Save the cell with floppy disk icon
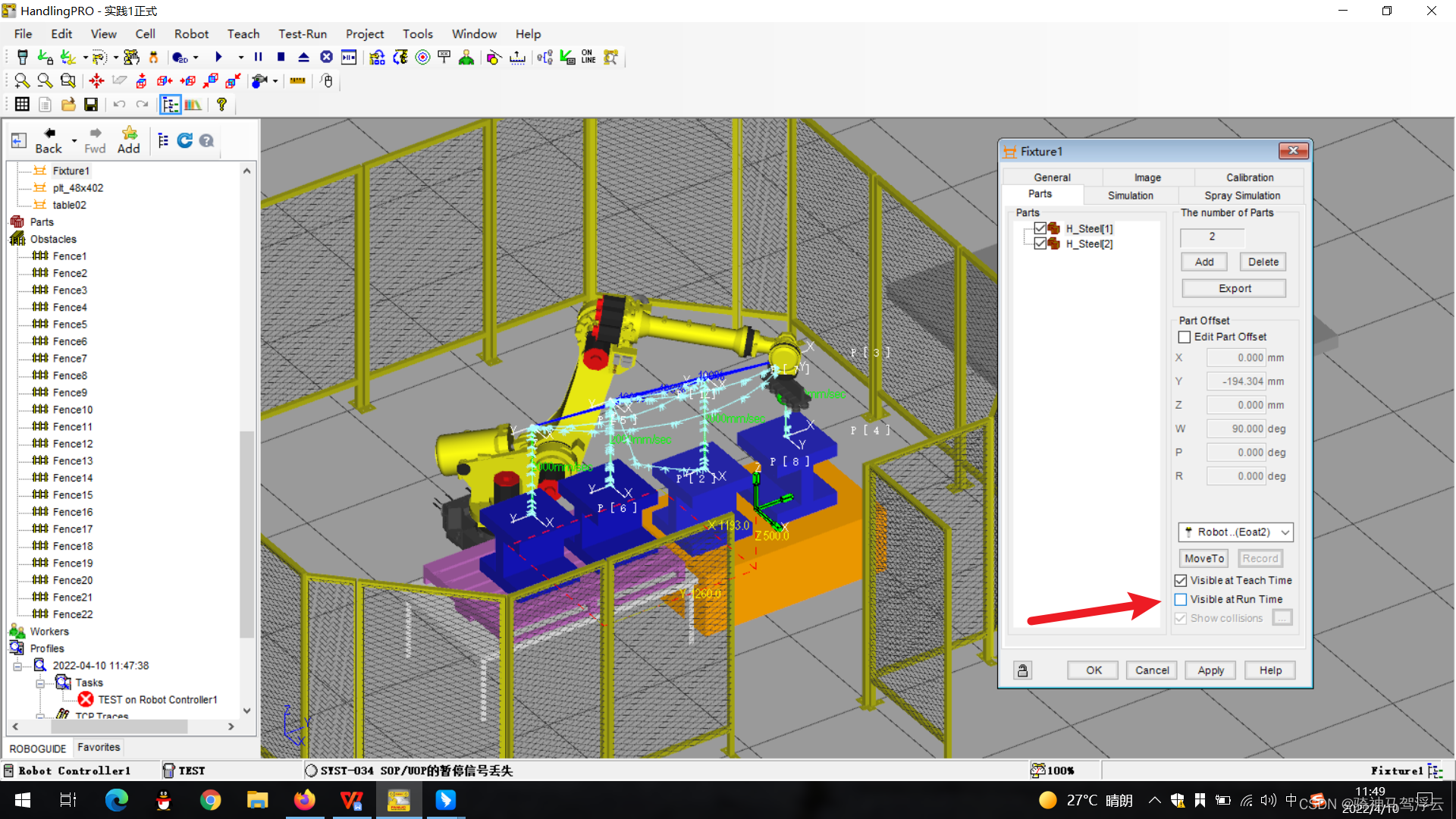Viewport: 1456px width, 819px height. pos(91,105)
